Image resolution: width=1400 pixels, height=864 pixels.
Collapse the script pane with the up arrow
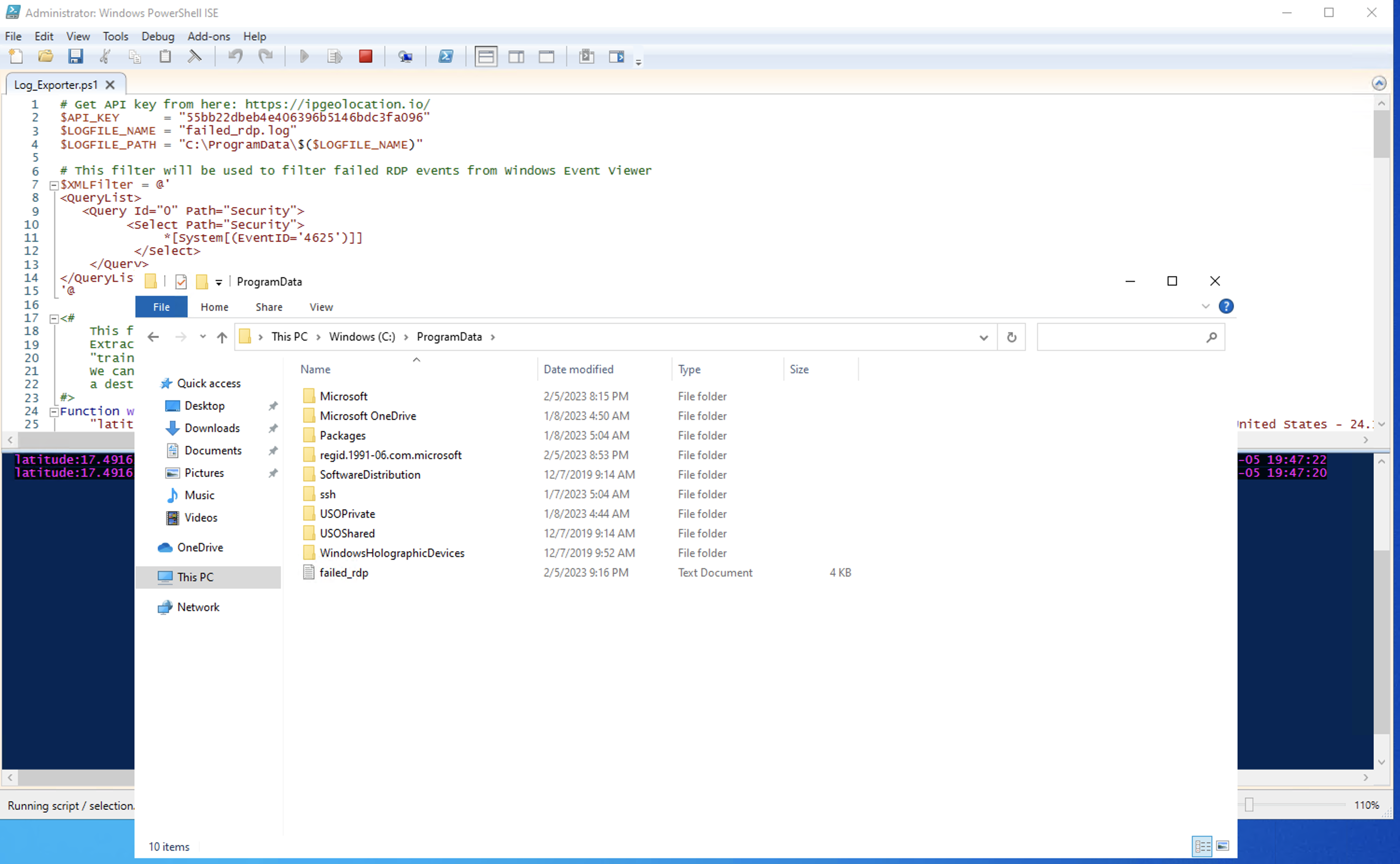coord(1379,84)
